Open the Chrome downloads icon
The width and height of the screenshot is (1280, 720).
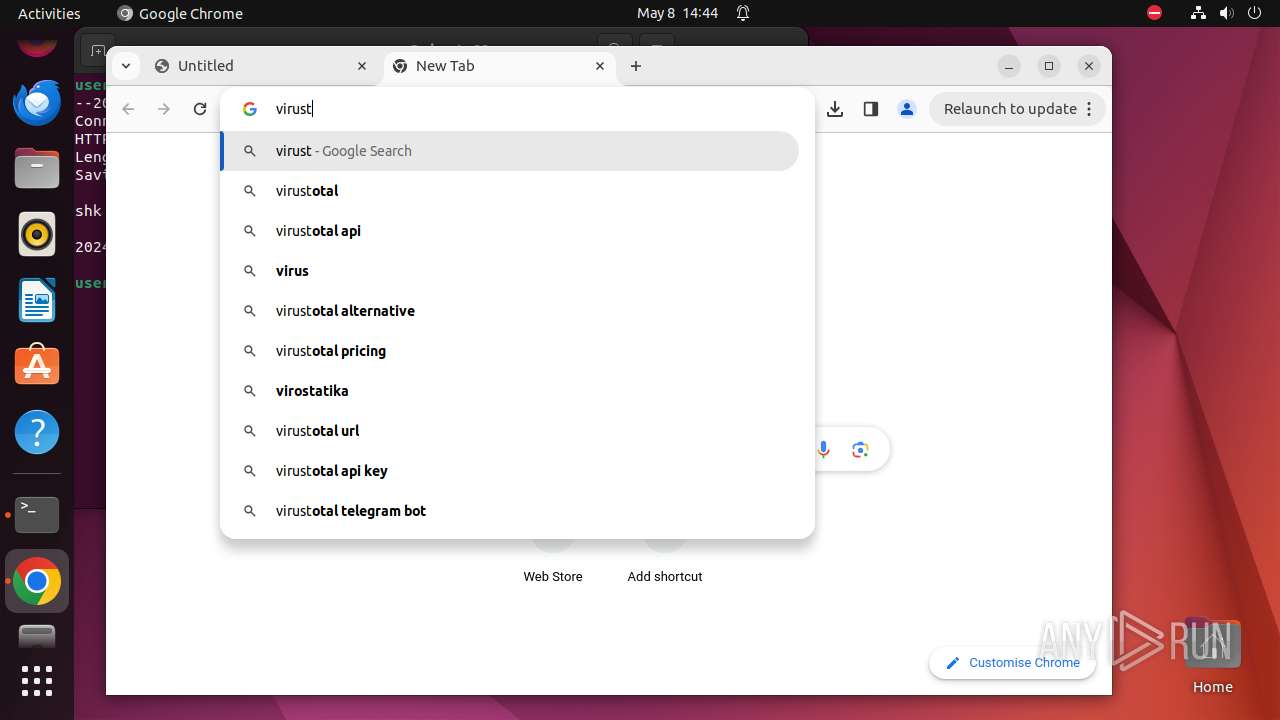835,109
